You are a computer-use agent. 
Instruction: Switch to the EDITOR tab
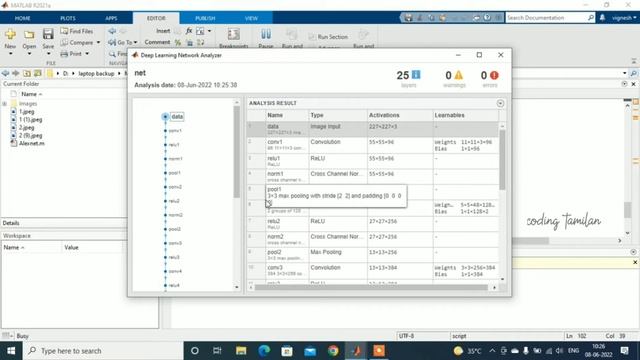coord(156,18)
